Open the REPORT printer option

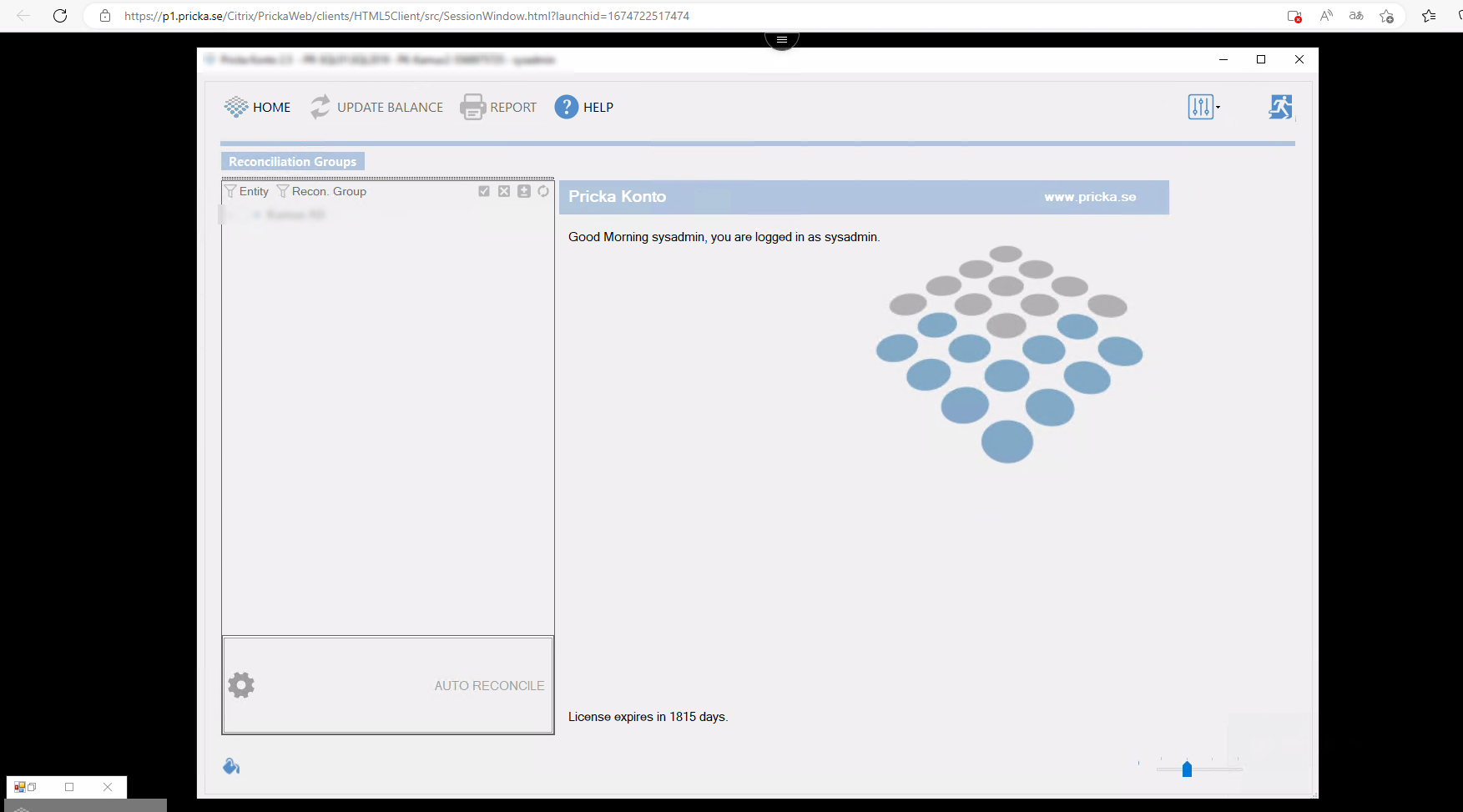click(x=498, y=107)
